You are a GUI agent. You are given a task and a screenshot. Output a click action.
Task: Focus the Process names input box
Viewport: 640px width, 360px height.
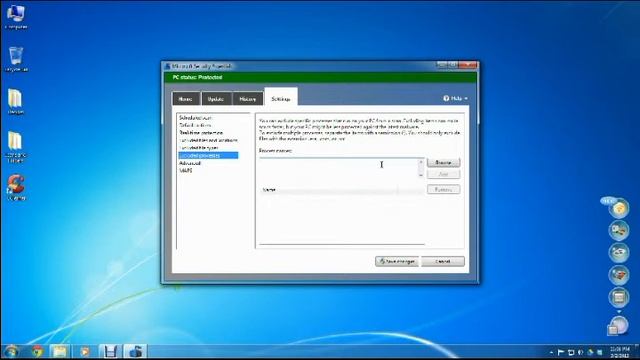pos(338,168)
